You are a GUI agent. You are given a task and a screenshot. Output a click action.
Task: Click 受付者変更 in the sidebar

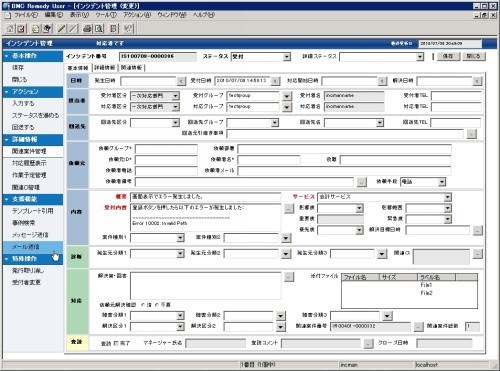[26, 283]
